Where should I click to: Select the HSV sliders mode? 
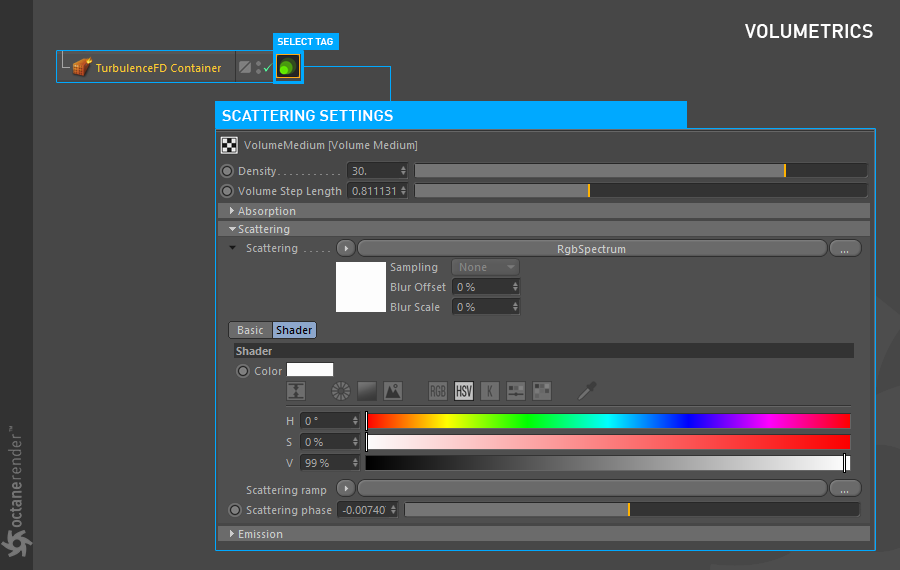pos(464,391)
